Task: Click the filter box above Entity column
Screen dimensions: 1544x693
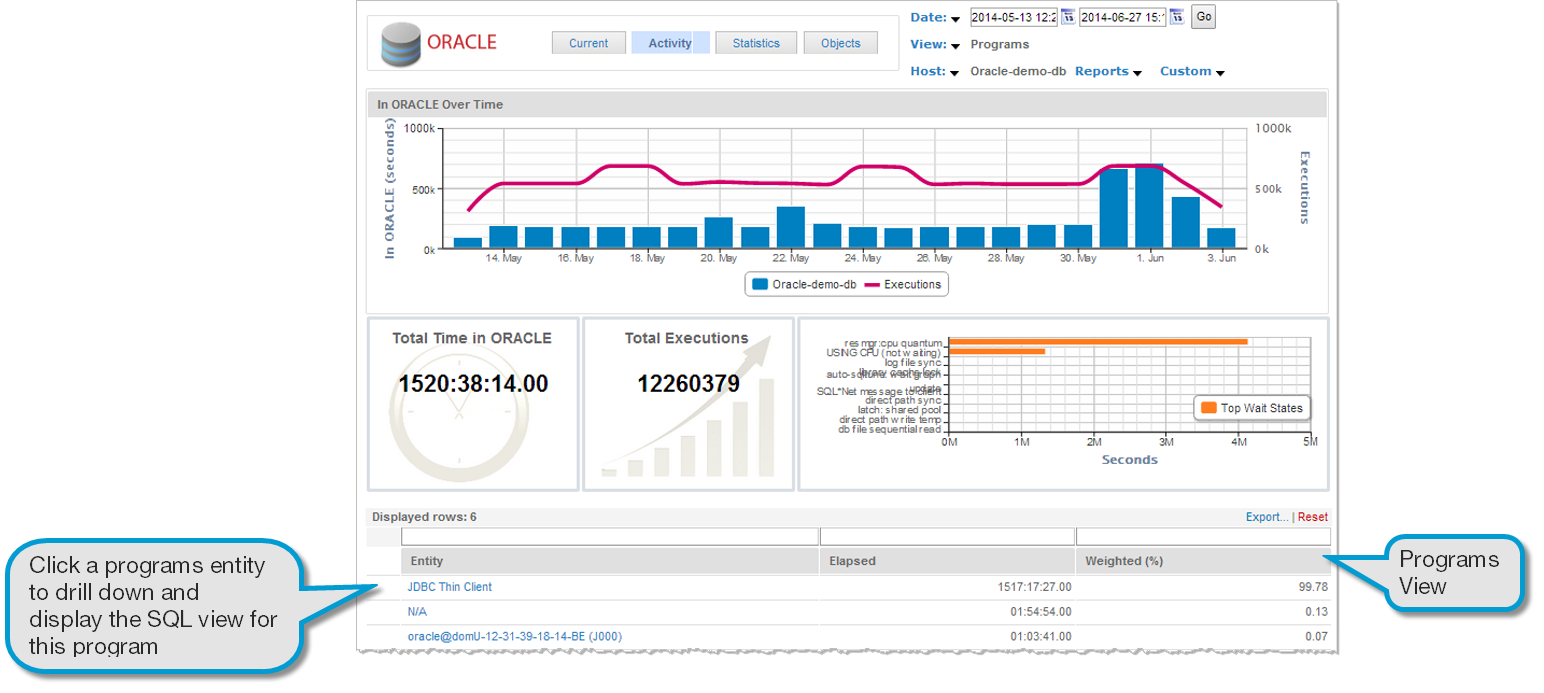Action: point(609,537)
